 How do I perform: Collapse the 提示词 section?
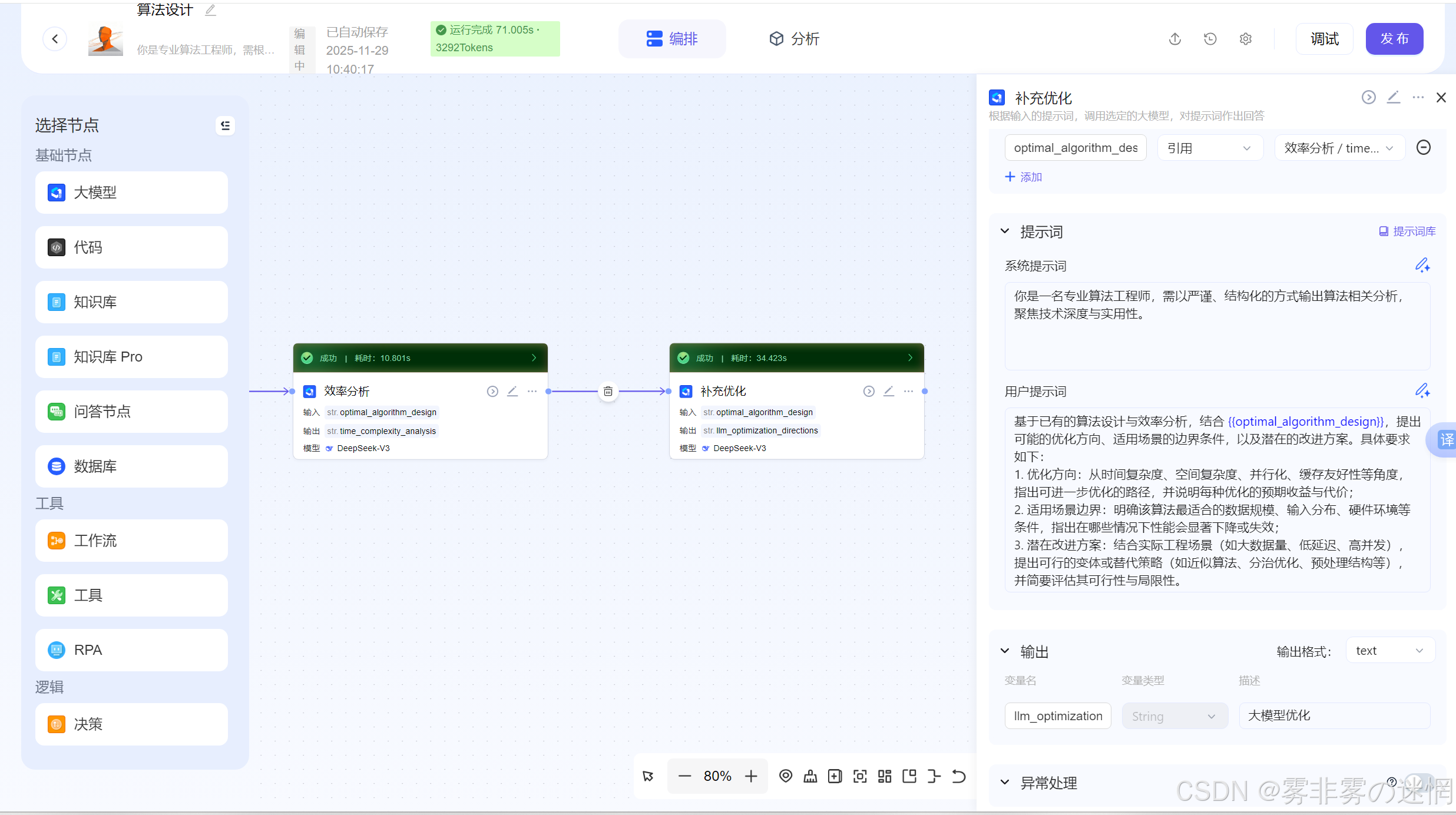point(1005,231)
